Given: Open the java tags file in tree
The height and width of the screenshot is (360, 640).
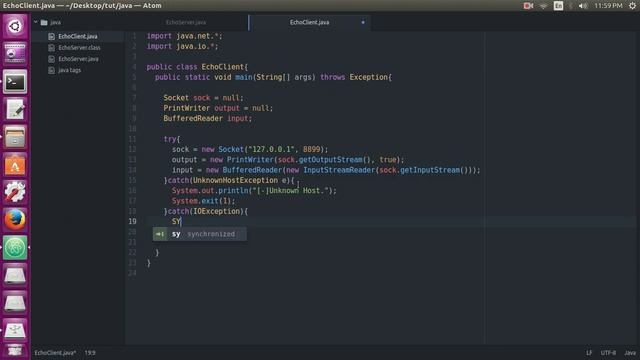Looking at the screenshot, I should point(69,70).
